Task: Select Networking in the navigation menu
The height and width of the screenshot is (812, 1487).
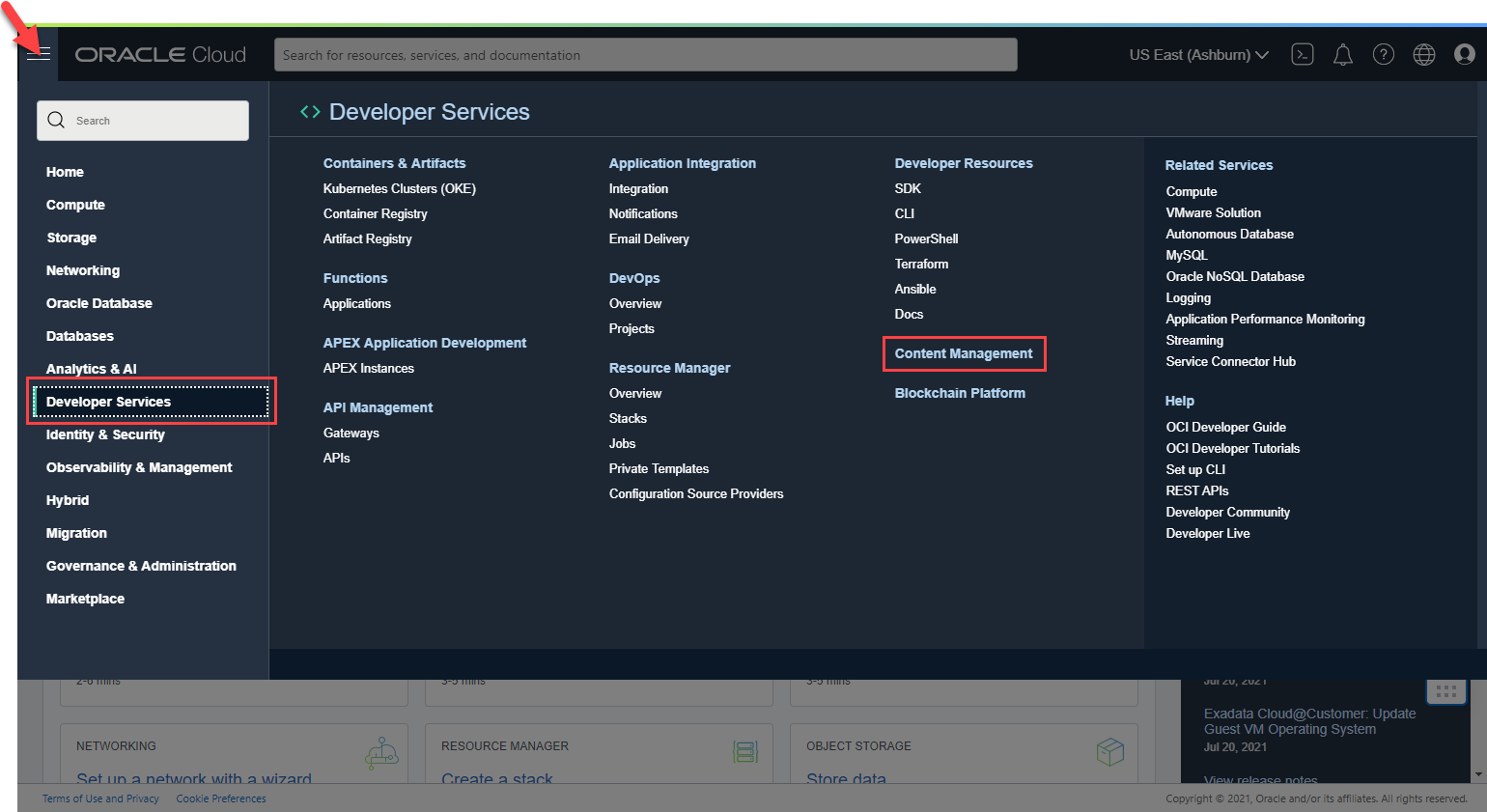Action: coord(83,270)
